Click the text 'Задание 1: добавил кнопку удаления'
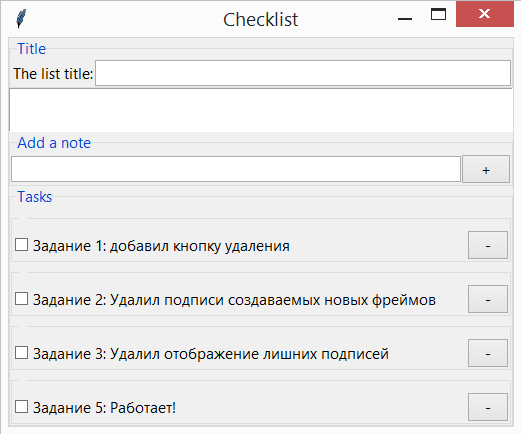 [x=161, y=246]
